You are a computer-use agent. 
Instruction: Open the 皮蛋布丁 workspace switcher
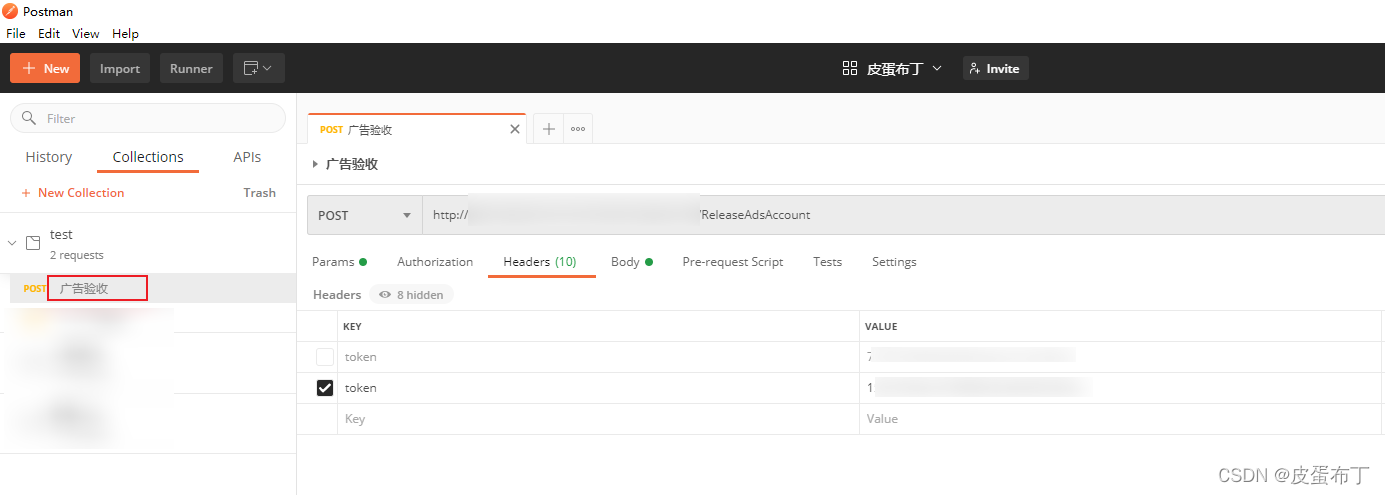[x=893, y=68]
